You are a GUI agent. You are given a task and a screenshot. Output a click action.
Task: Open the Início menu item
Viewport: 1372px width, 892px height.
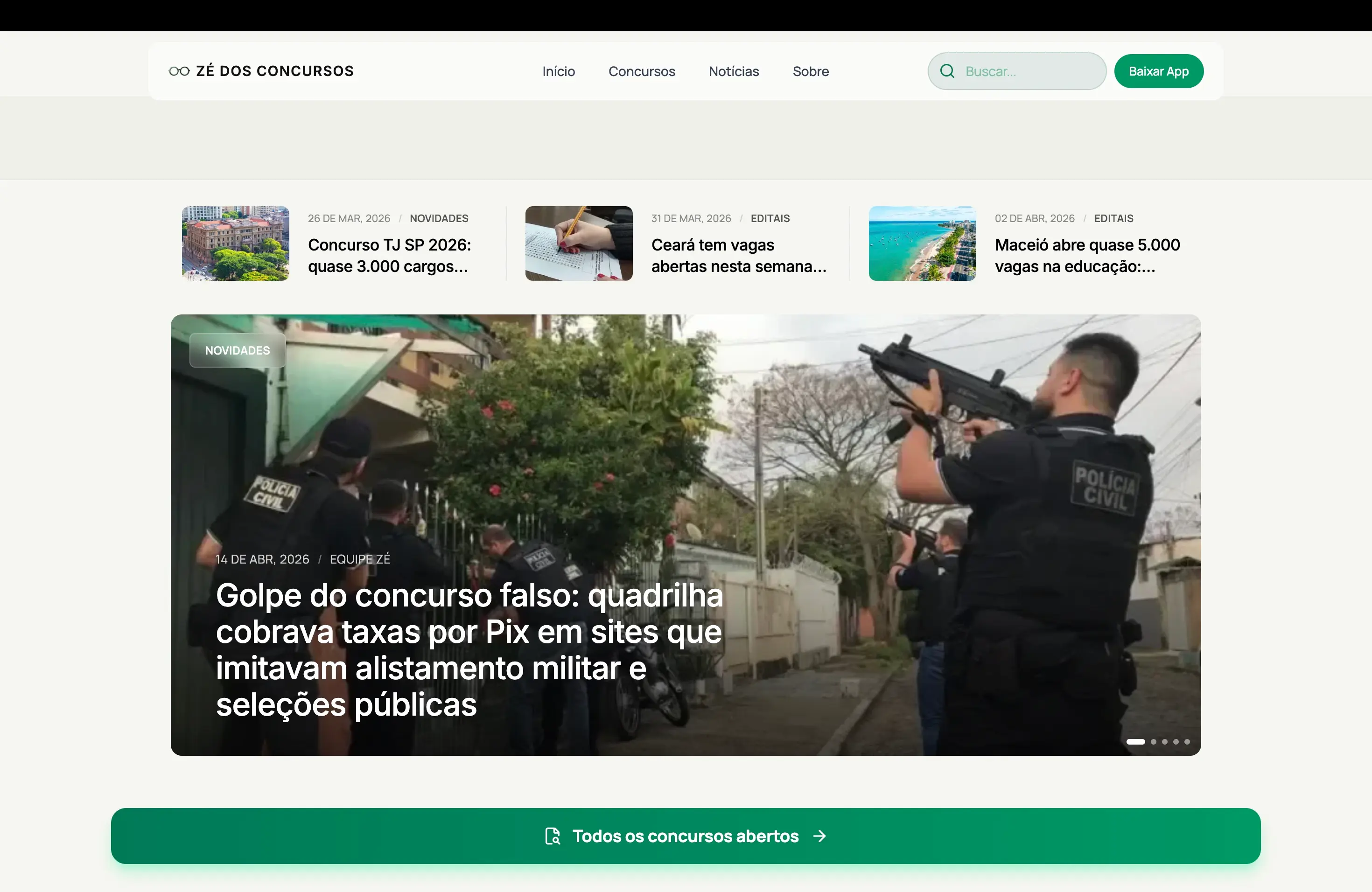(558, 71)
